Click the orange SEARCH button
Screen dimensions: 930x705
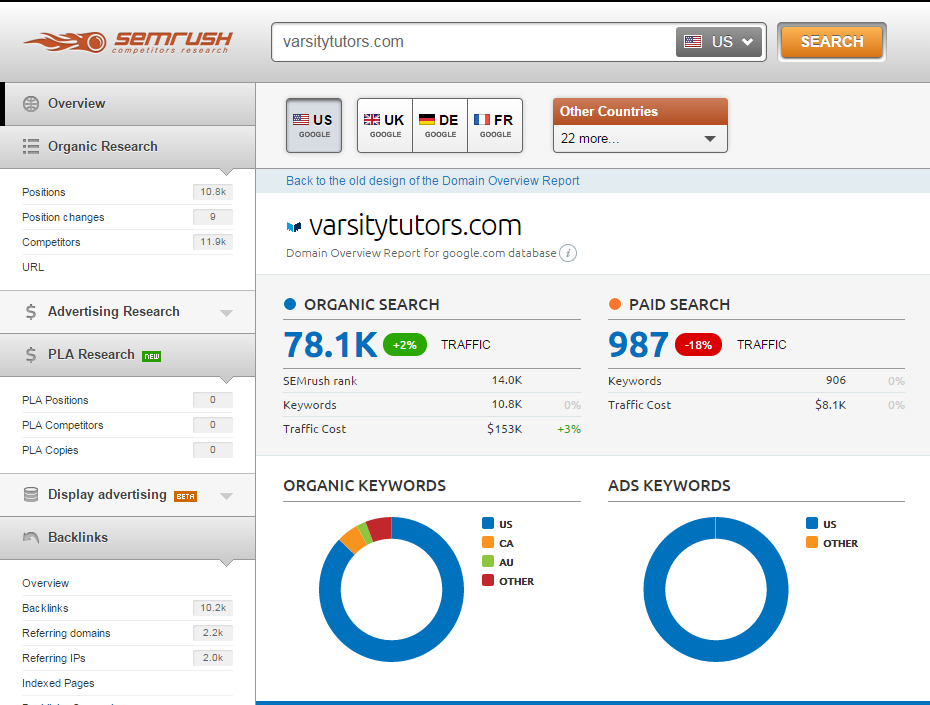click(832, 42)
